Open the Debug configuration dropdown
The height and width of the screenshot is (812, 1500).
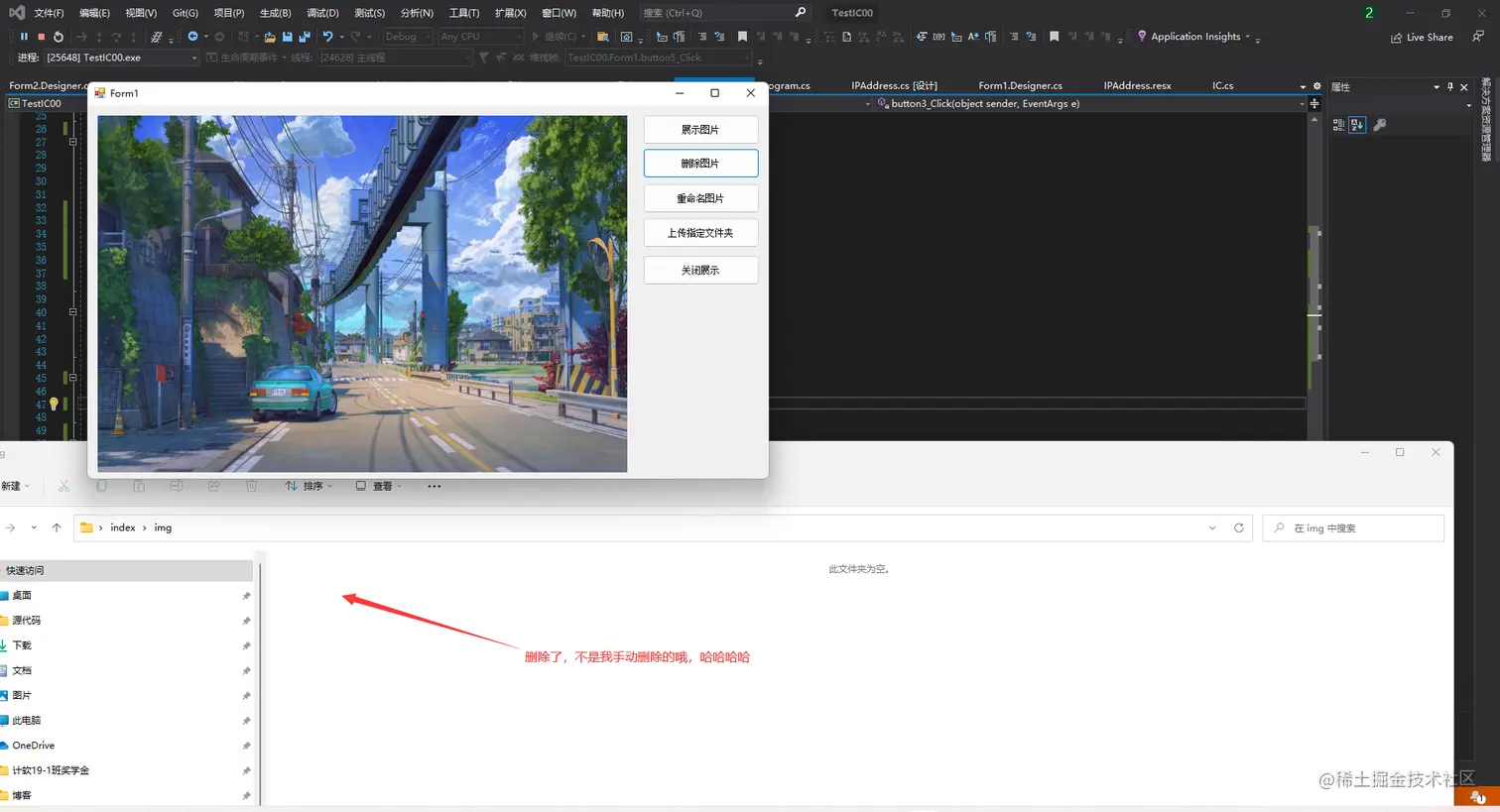408,37
